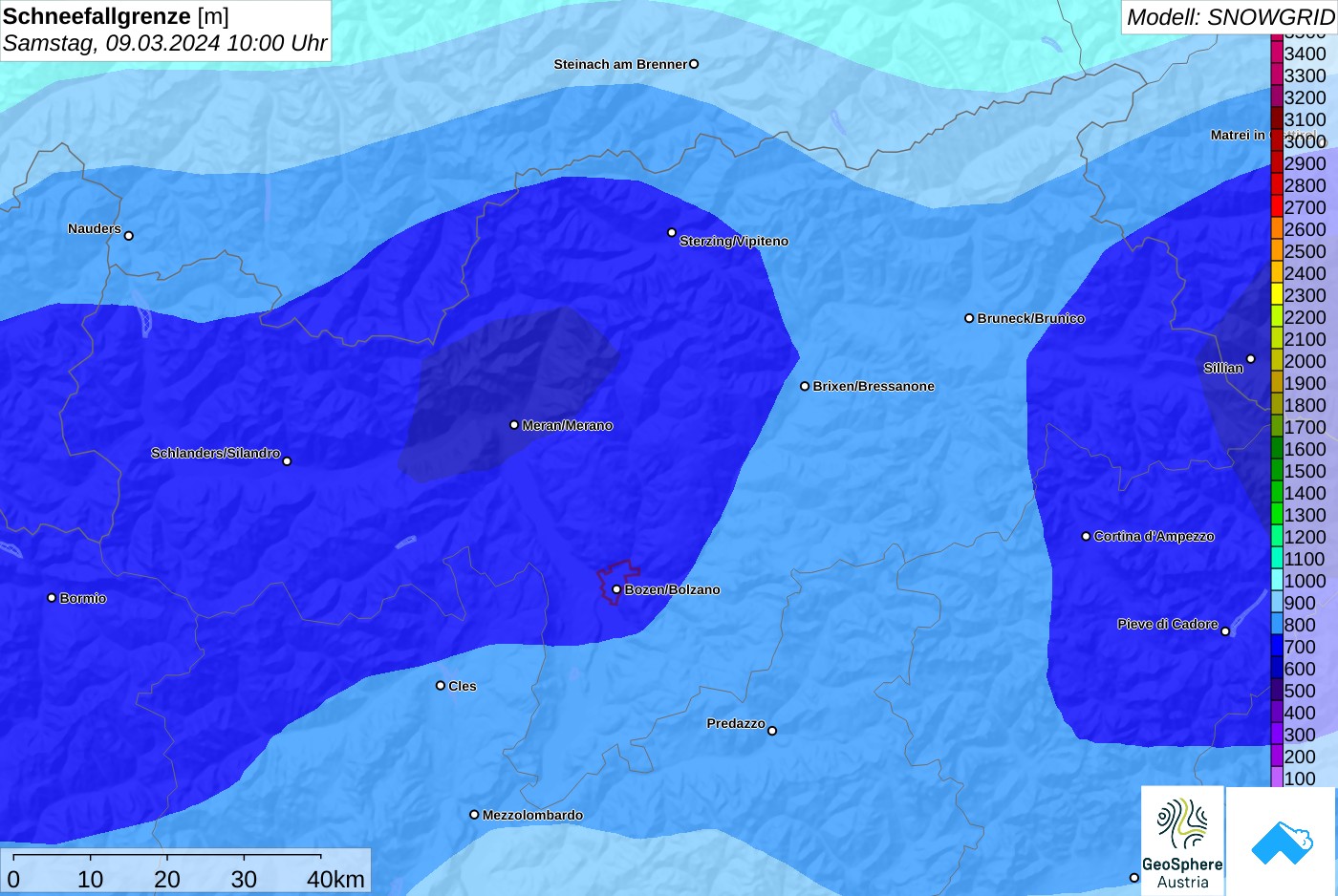Click the Pieve di Cadore label

pyautogui.click(x=1168, y=624)
